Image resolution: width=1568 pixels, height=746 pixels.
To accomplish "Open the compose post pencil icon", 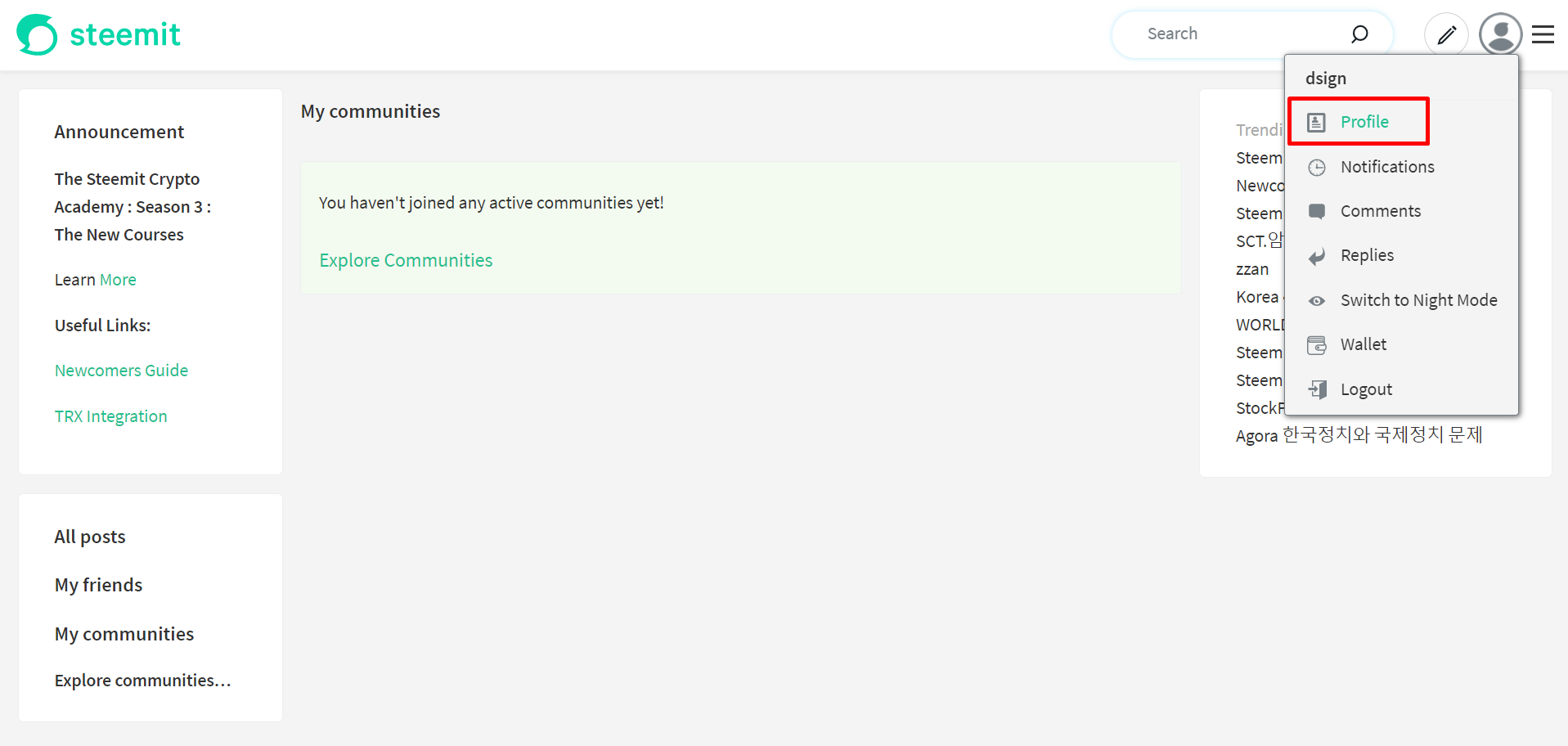I will tap(1446, 34).
